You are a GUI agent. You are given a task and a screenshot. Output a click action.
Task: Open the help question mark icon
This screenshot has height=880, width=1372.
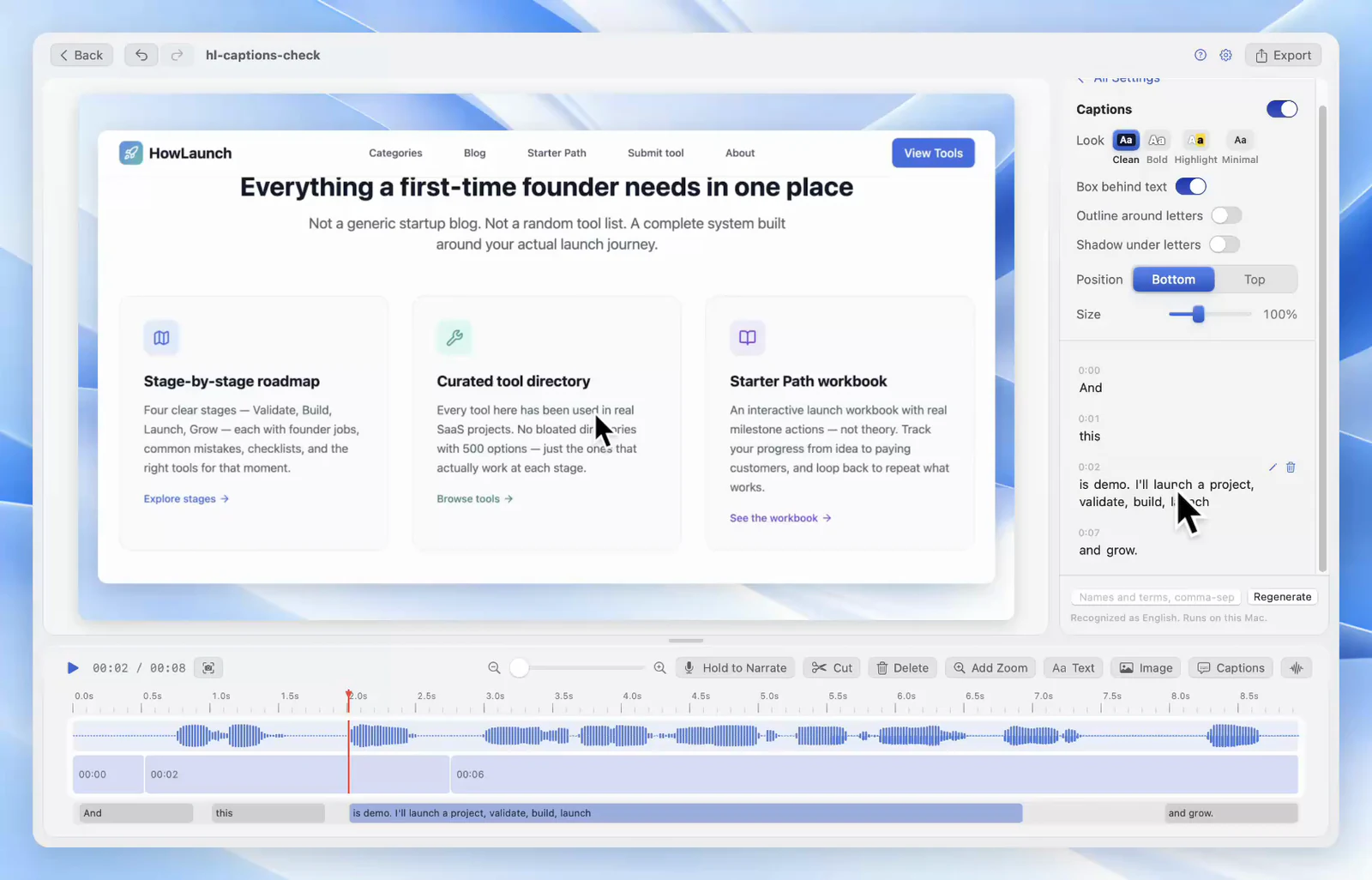point(1200,55)
